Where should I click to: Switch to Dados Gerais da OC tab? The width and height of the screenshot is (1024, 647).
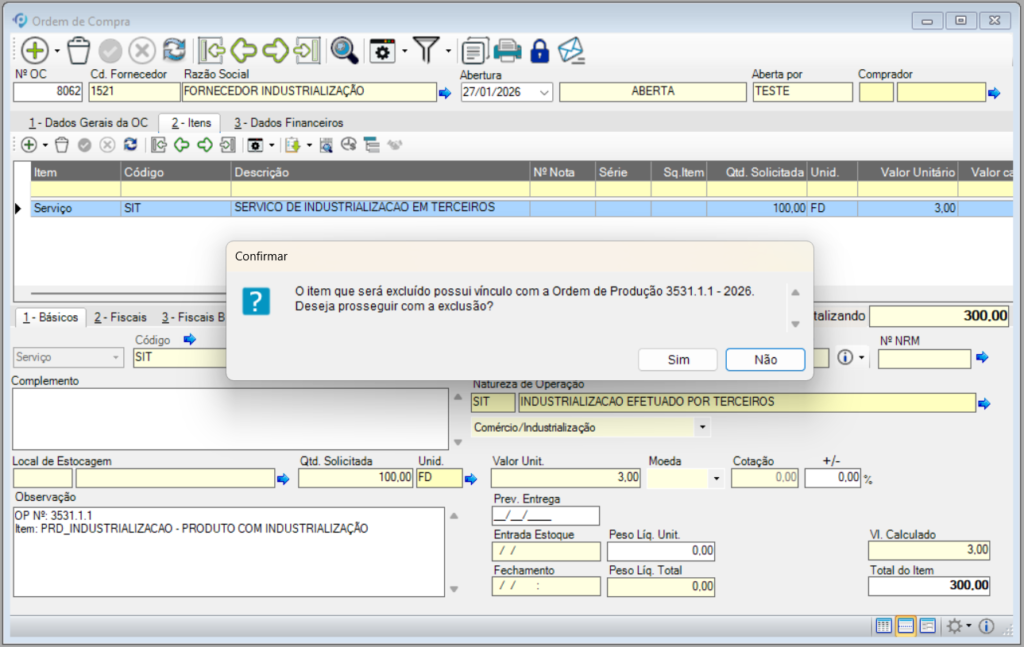(88, 123)
